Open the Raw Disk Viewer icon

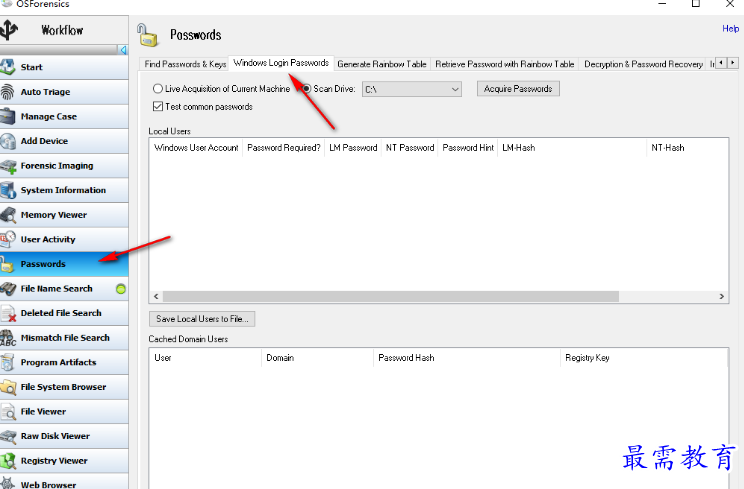pyautogui.click(x=8, y=436)
